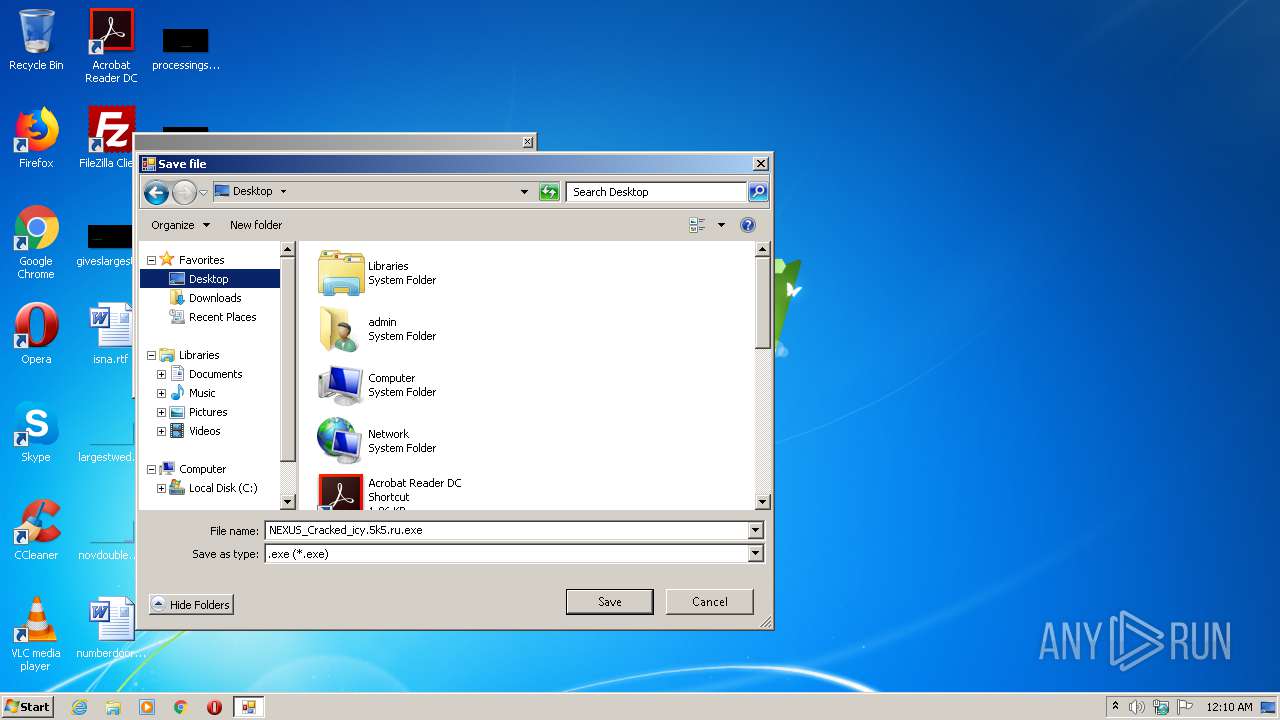
Task: Collapse the Favorites tree node
Action: [151, 260]
